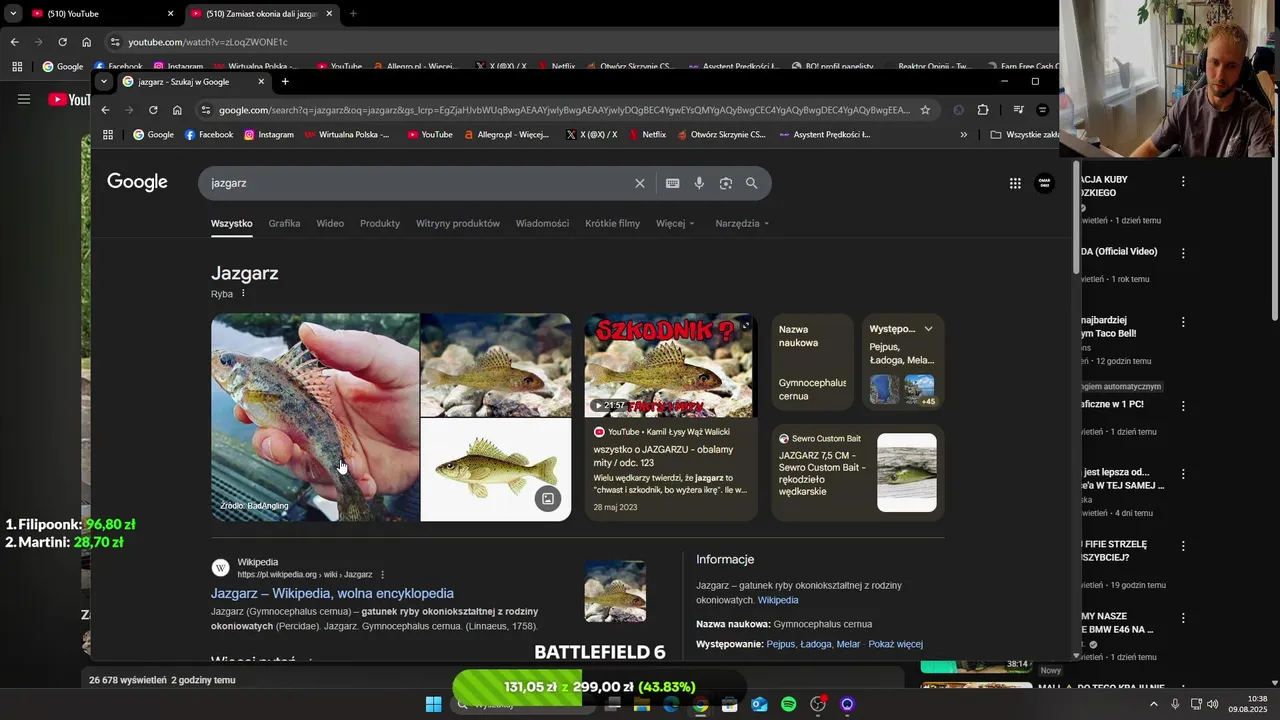Image resolution: width=1280 pixels, height=720 pixels.
Task: Bookmark this page with the star icon
Action: 925,110
